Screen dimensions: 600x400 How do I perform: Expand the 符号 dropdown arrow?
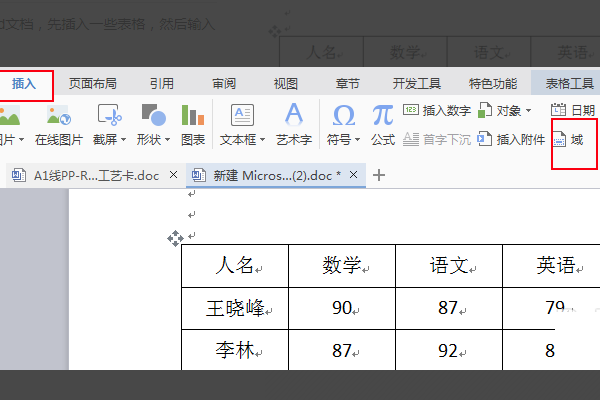[357, 140]
